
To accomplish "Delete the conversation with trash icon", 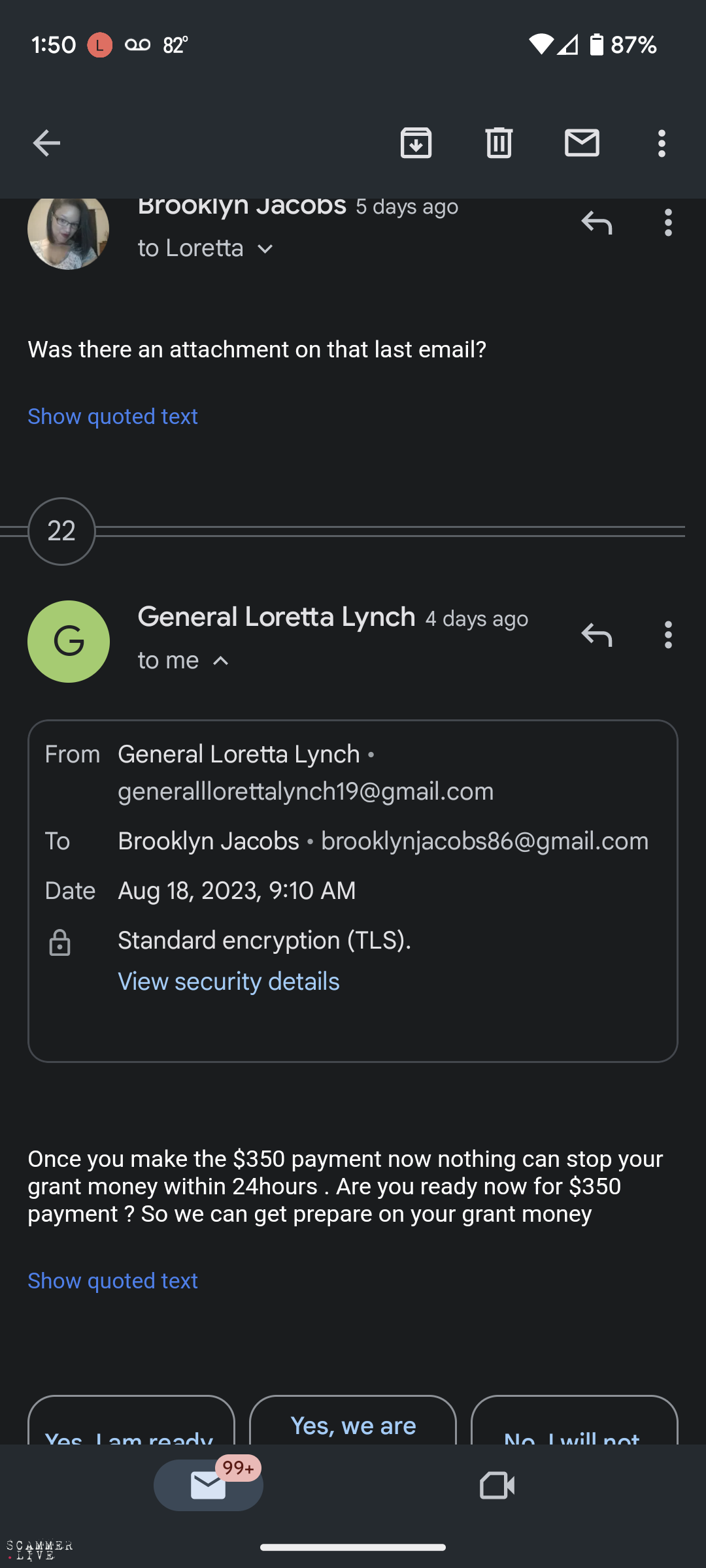I will click(x=499, y=143).
